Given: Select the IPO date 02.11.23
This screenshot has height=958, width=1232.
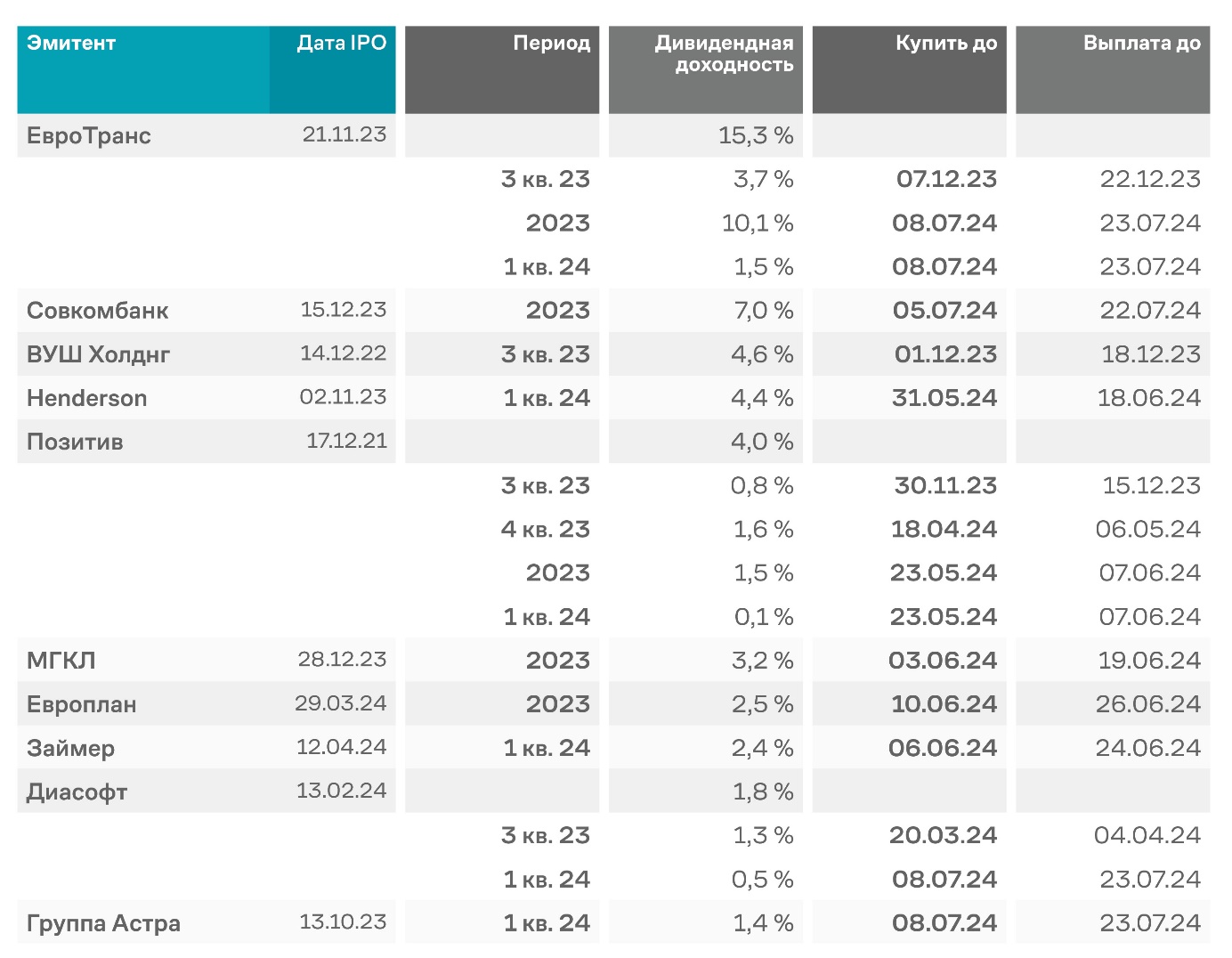Looking at the screenshot, I should click(x=344, y=396).
